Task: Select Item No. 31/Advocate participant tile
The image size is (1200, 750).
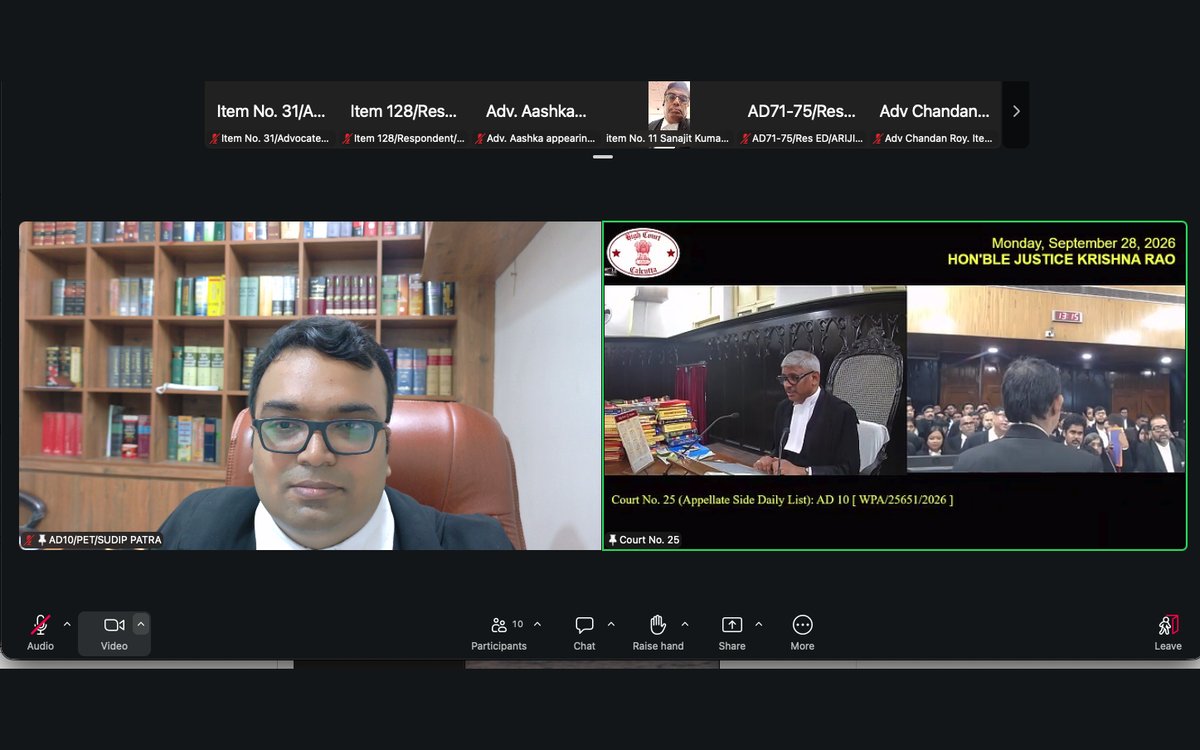Action: coord(272,115)
